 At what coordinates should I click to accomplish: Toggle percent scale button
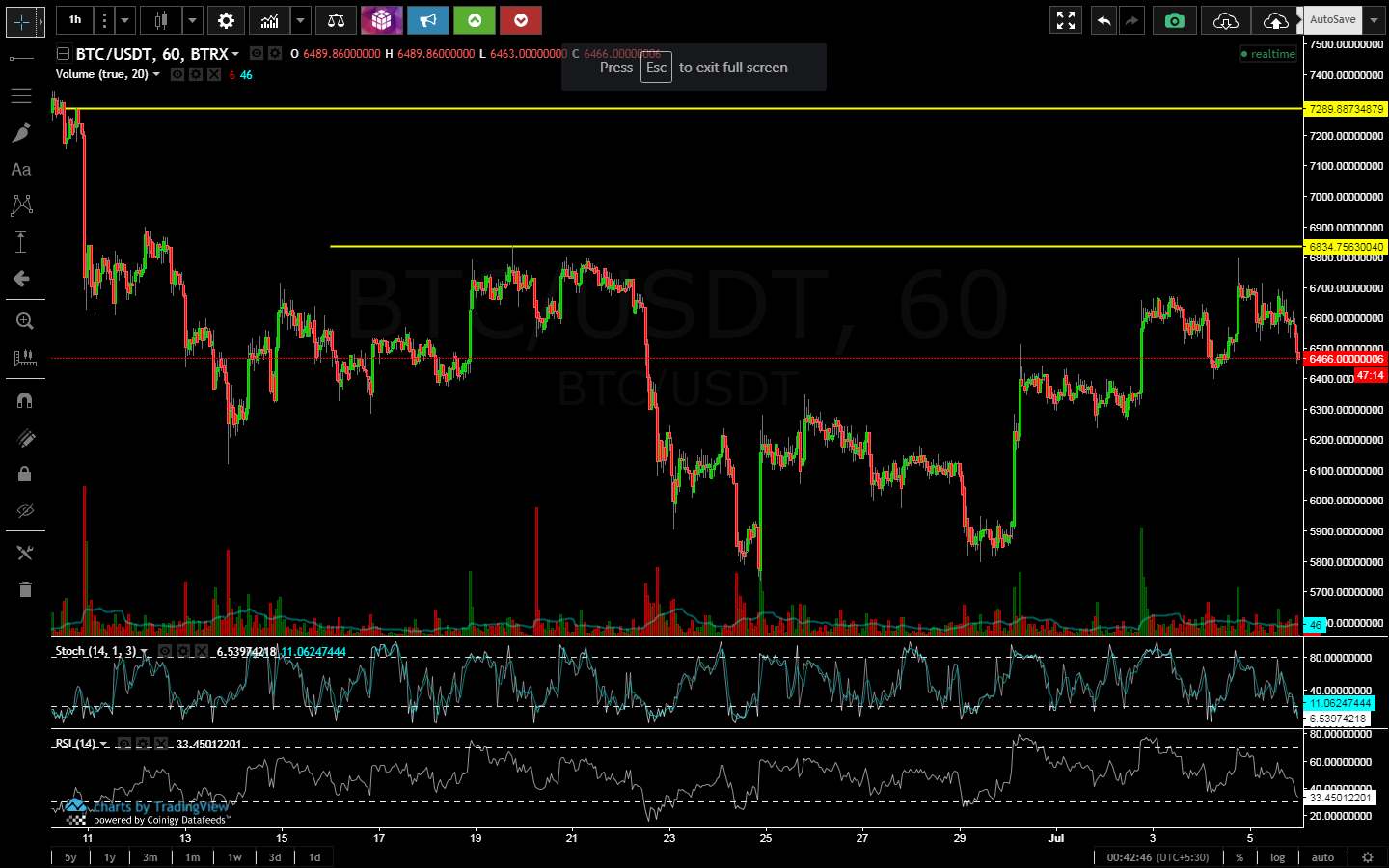(1239, 857)
